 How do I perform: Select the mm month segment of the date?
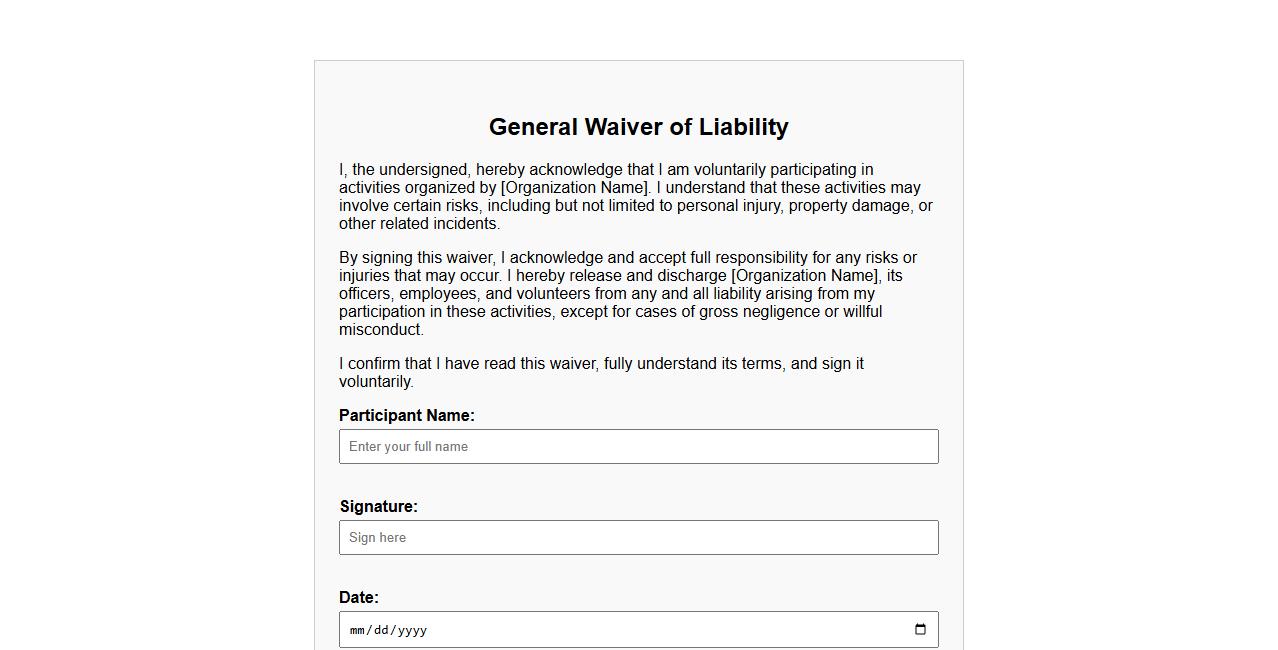358,630
